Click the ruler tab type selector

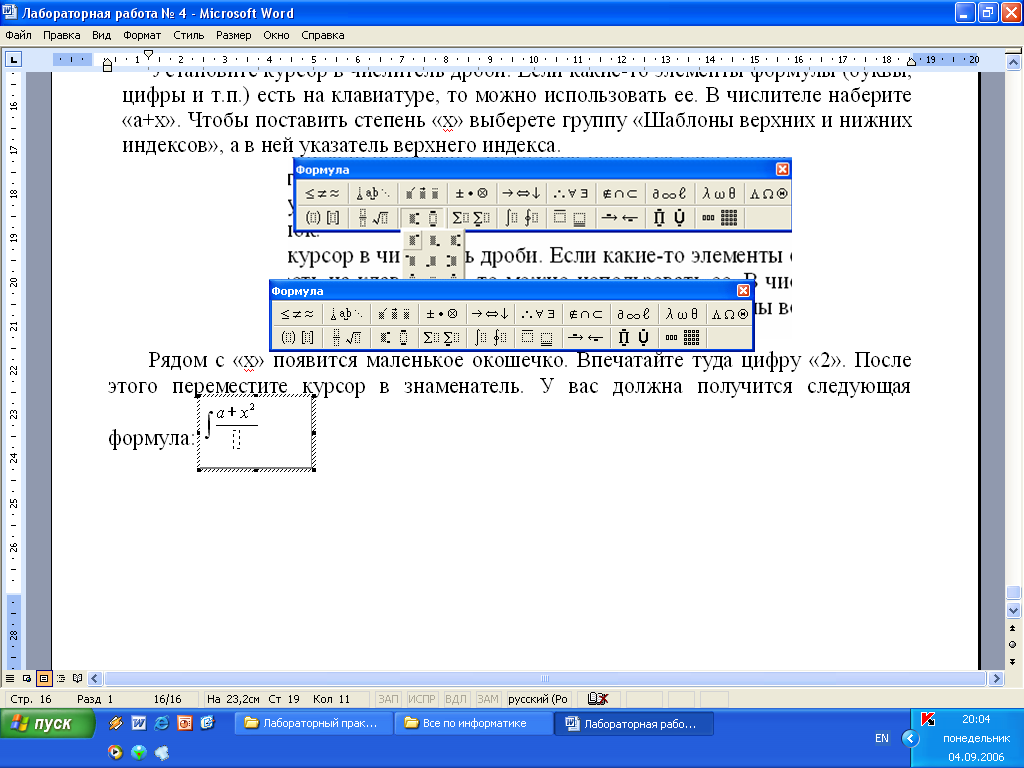point(13,59)
